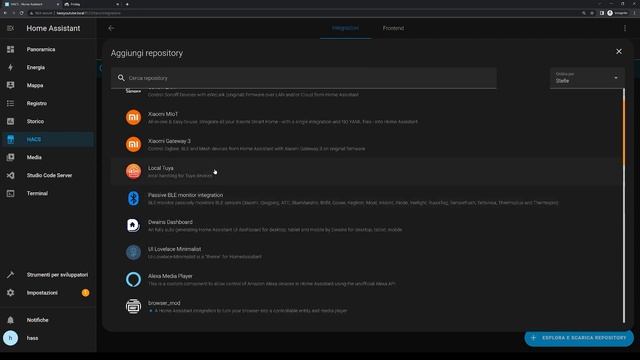
Task: Close the Aggiungi repository dialog
Action: pos(619,51)
